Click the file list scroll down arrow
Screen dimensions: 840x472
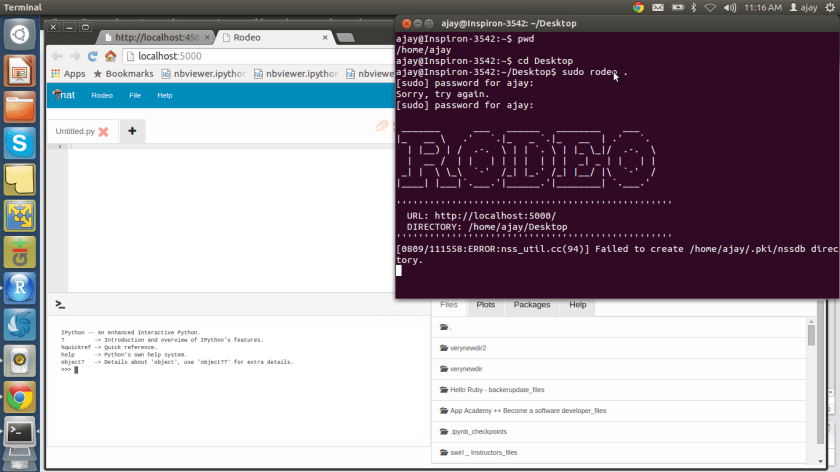[x=821, y=461]
